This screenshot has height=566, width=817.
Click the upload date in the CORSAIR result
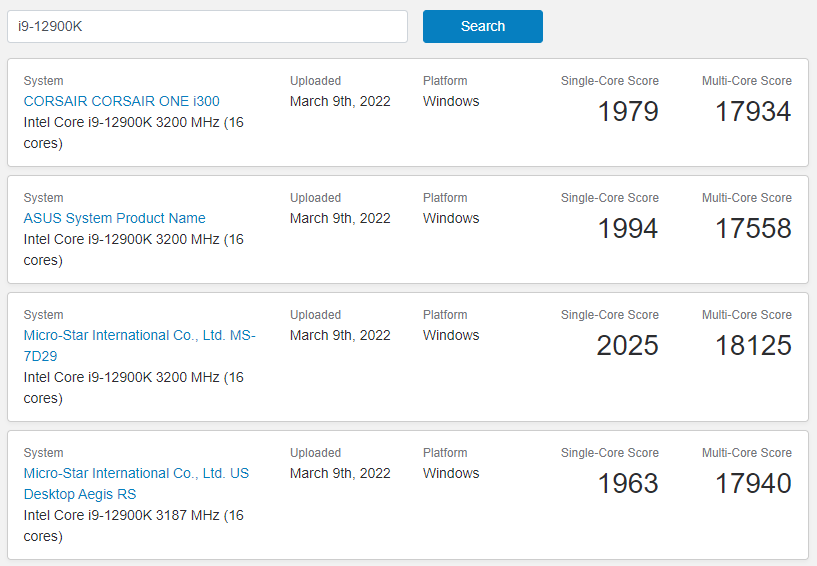340,101
